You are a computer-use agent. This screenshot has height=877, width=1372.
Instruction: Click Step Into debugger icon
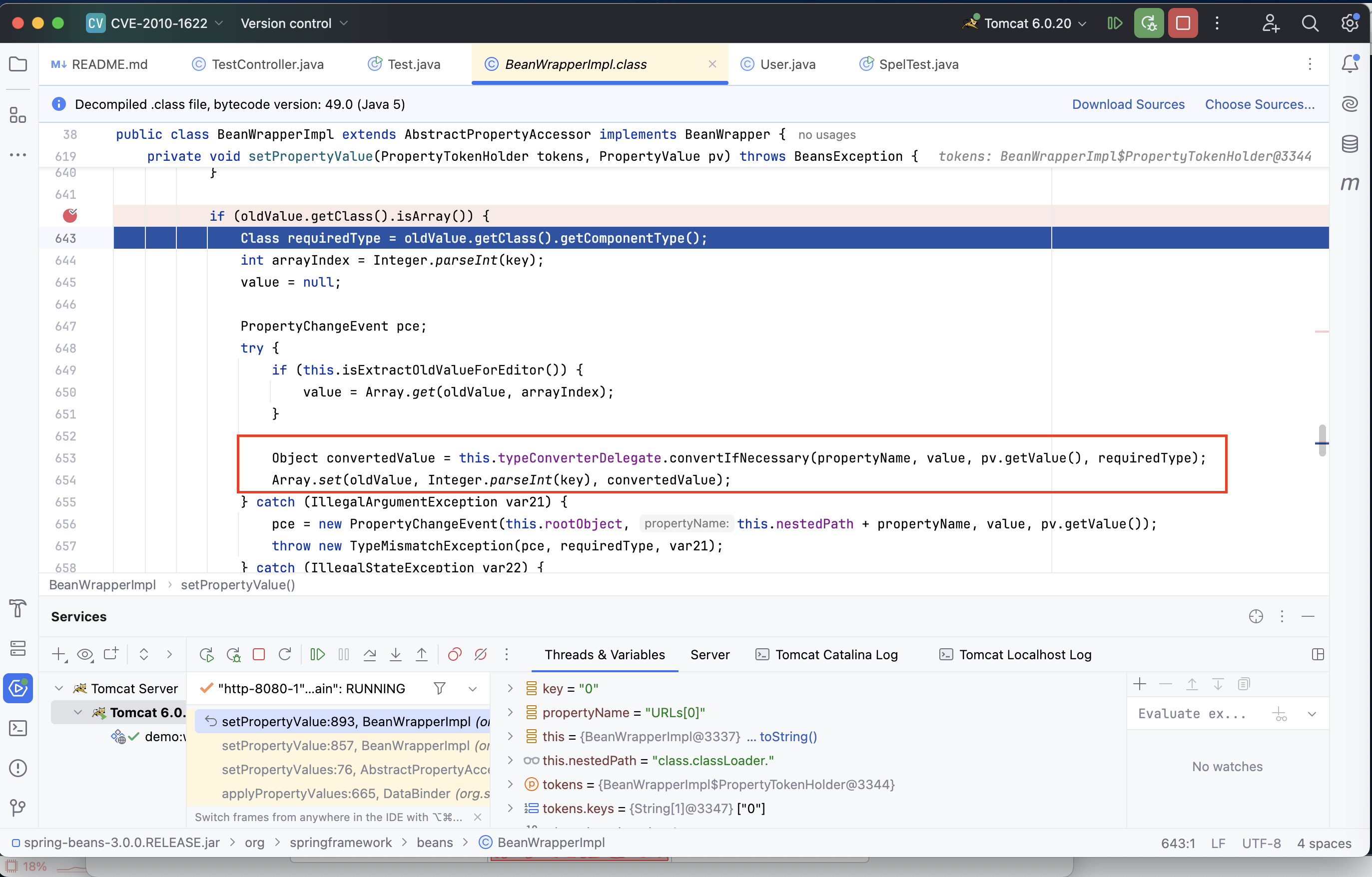[x=395, y=654]
